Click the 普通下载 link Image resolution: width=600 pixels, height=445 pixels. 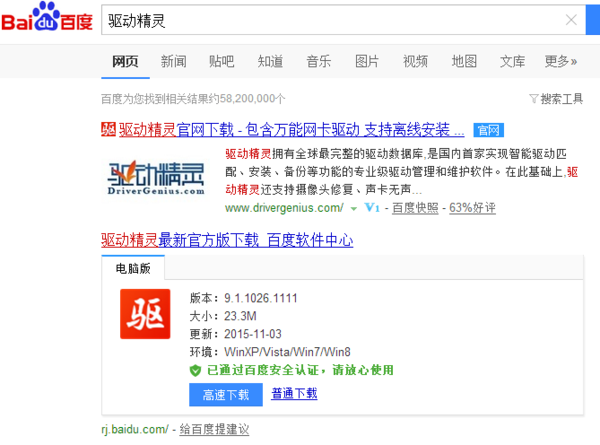coord(294,394)
